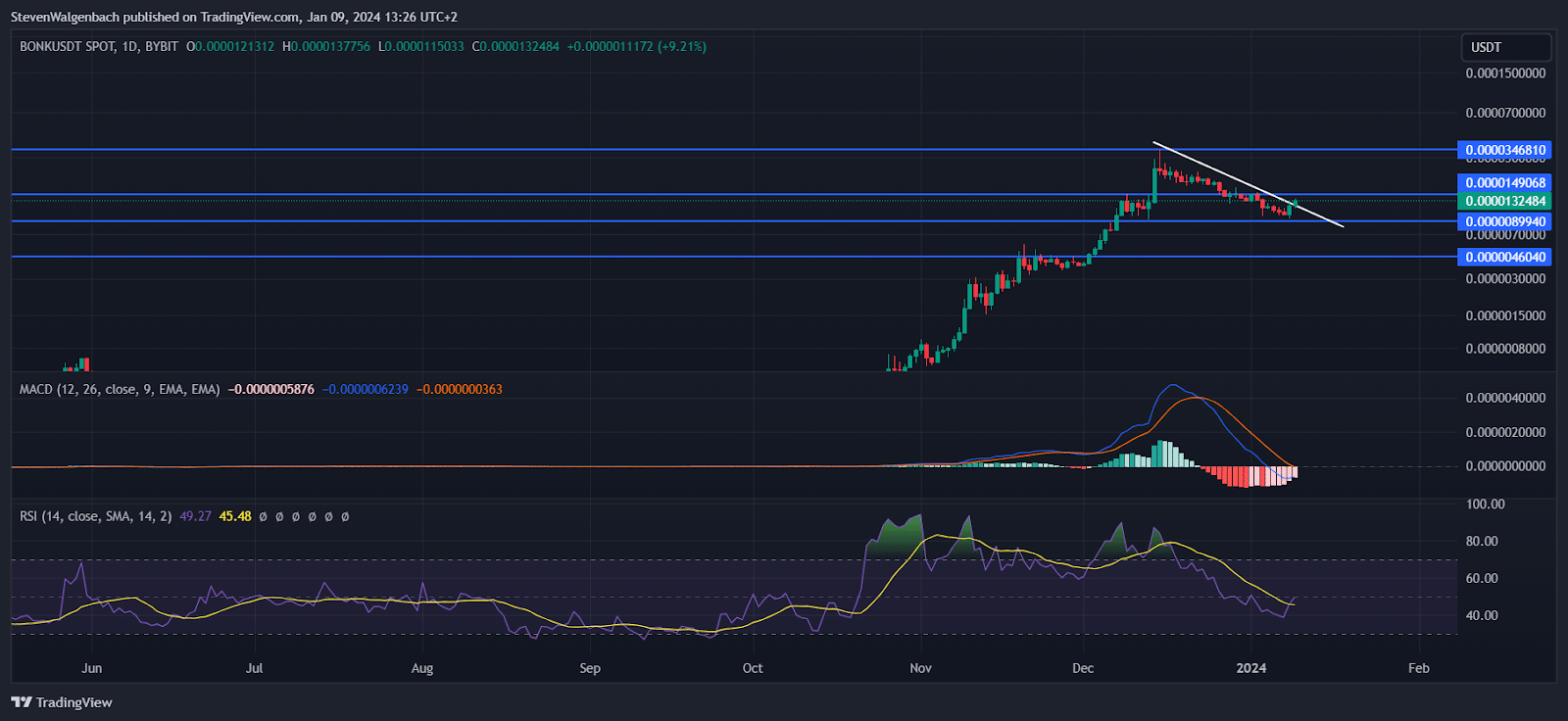Select the green 0.0000132484 current price label

1505,201
